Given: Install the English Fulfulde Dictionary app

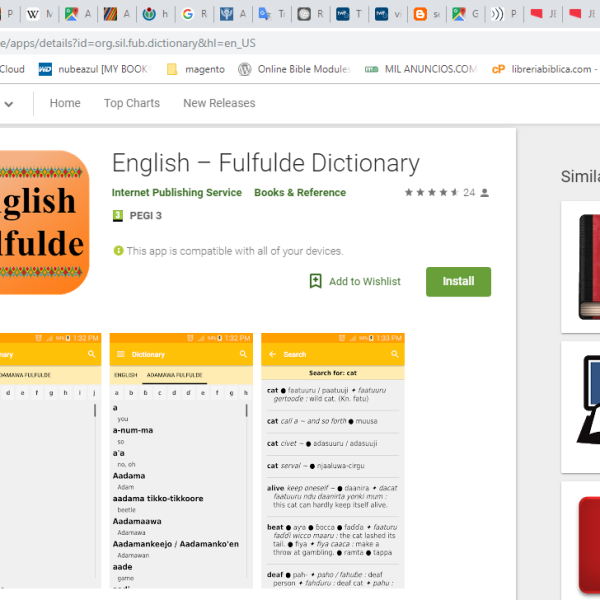Looking at the screenshot, I should pyautogui.click(x=458, y=282).
